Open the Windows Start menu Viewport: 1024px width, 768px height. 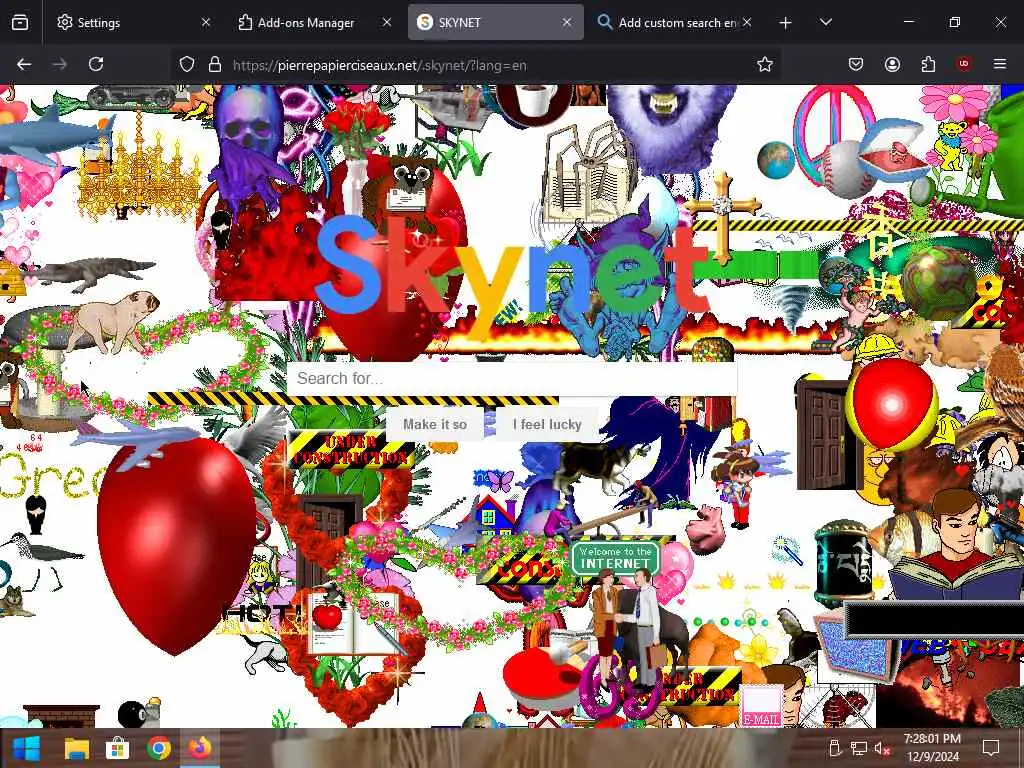pyautogui.click(x=27, y=748)
